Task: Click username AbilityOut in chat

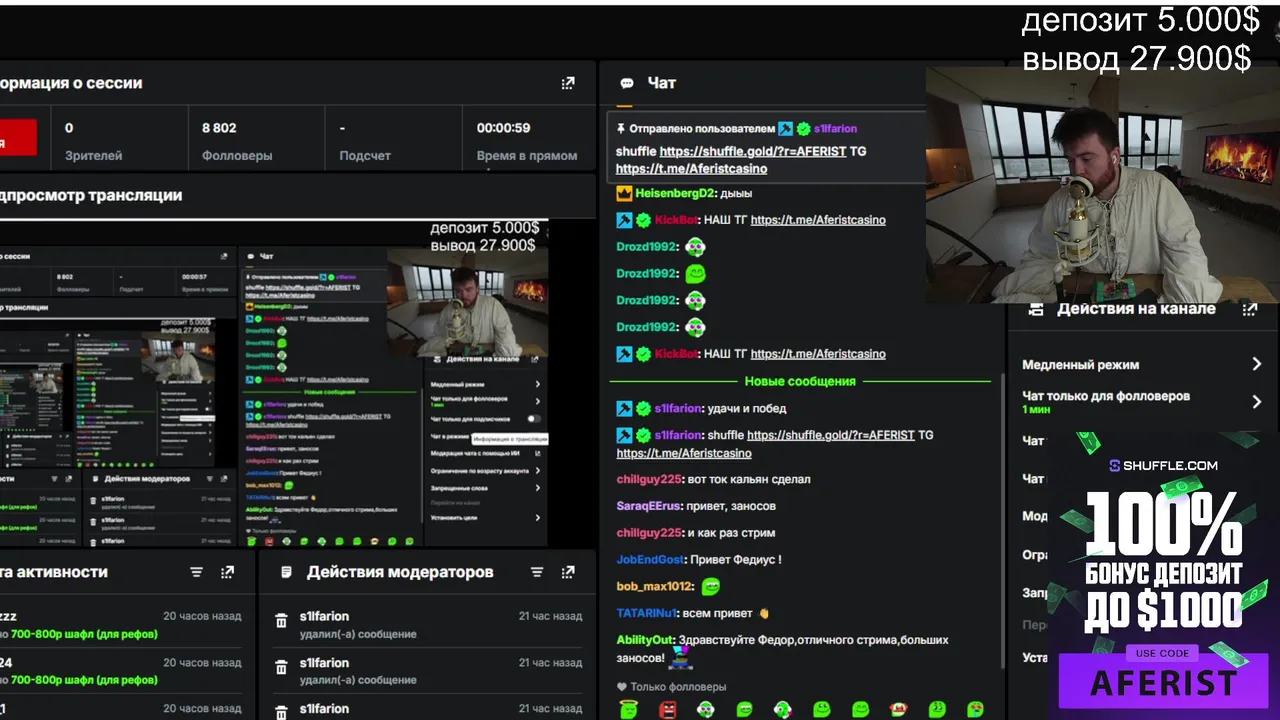Action: coord(645,640)
